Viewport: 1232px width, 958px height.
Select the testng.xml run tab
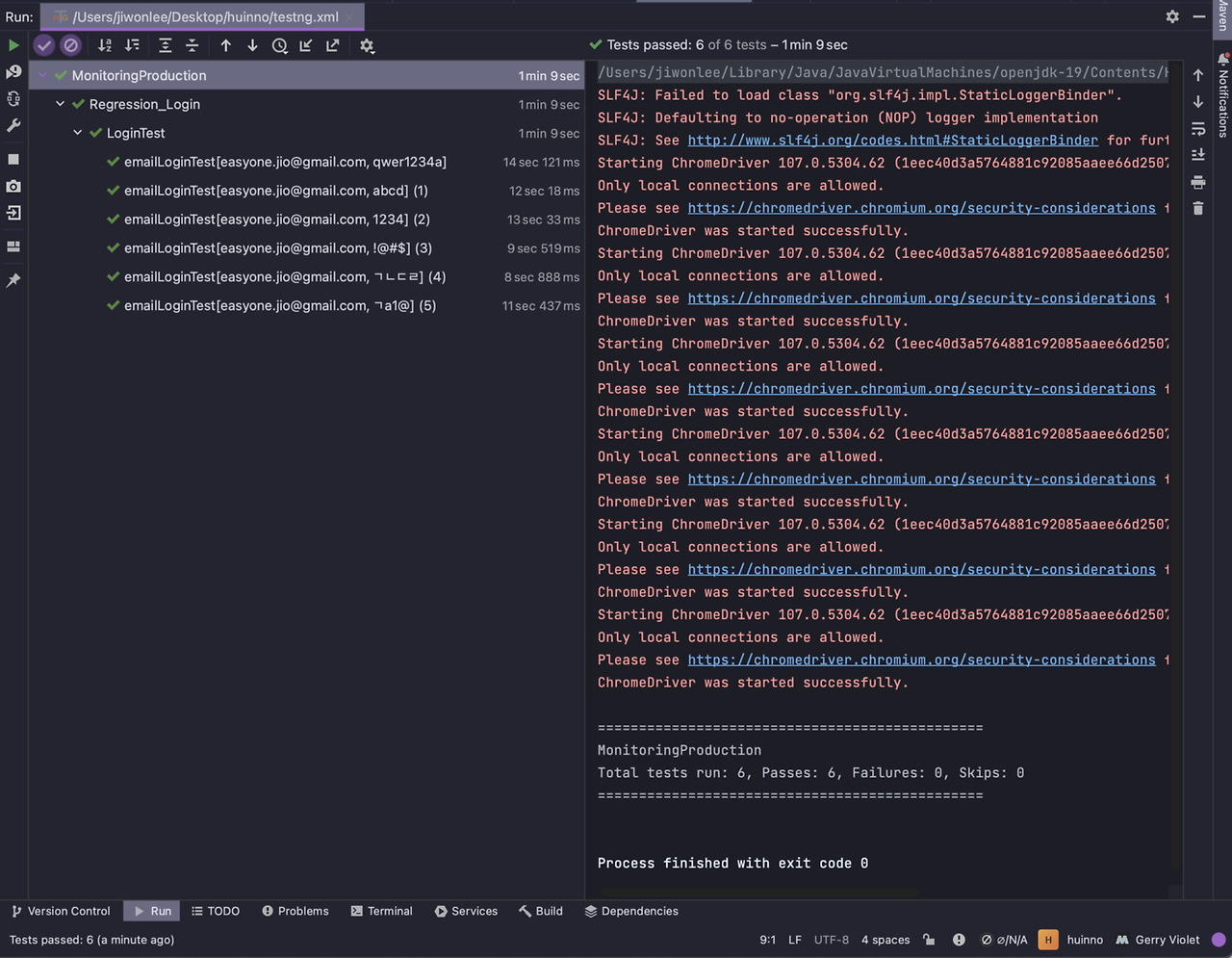(x=202, y=16)
